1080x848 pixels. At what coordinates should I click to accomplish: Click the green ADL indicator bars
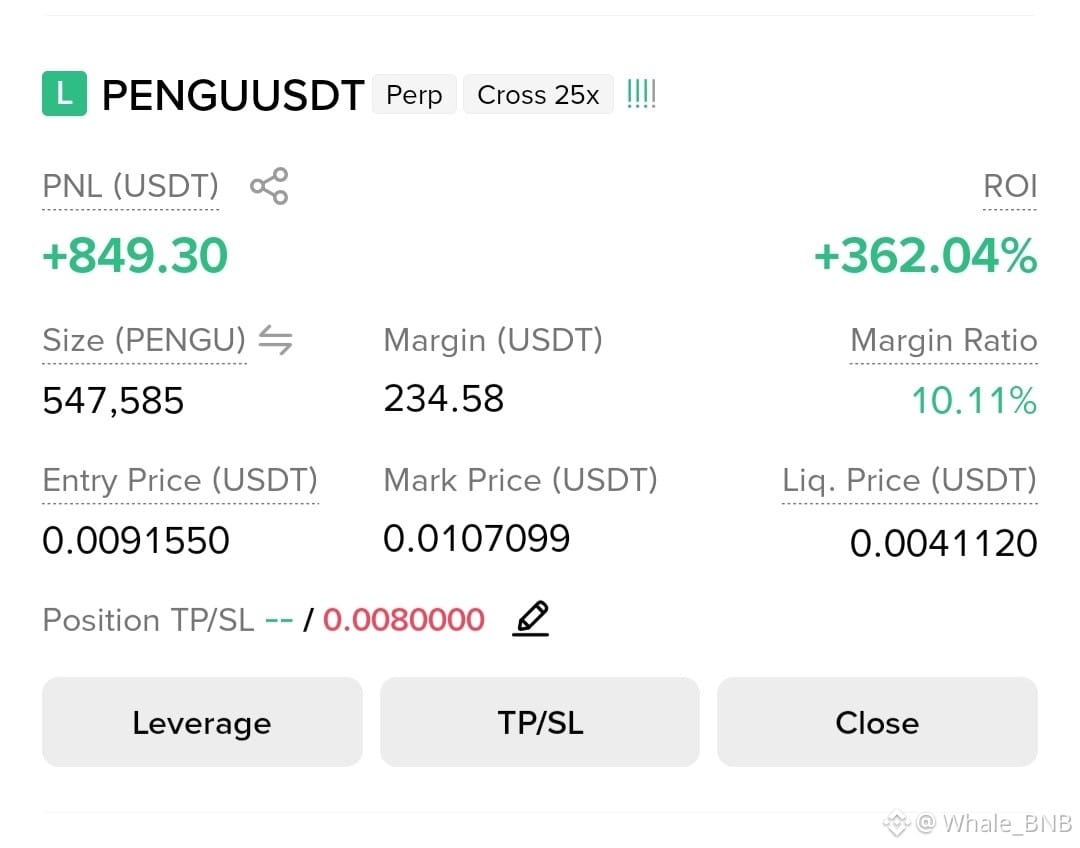click(641, 94)
